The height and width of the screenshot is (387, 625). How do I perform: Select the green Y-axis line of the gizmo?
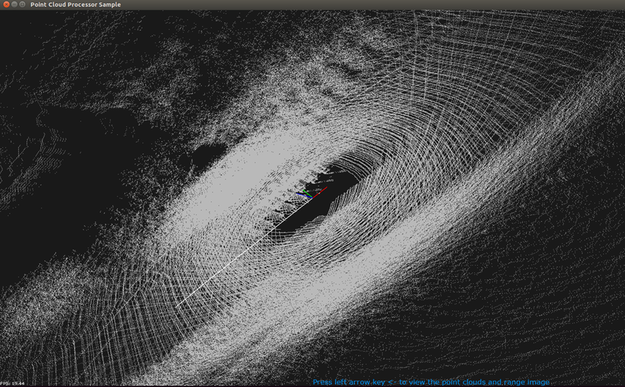pos(307,194)
